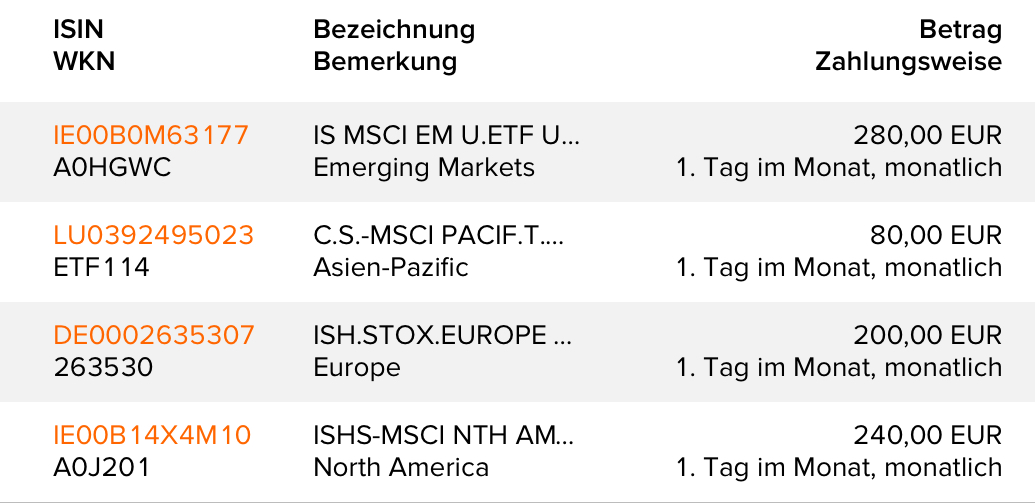Viewport: 1035px width, 503px height.
Task: Click the 280,00 EUR amount
Action: pyautogui.click(x=927, y=135)
